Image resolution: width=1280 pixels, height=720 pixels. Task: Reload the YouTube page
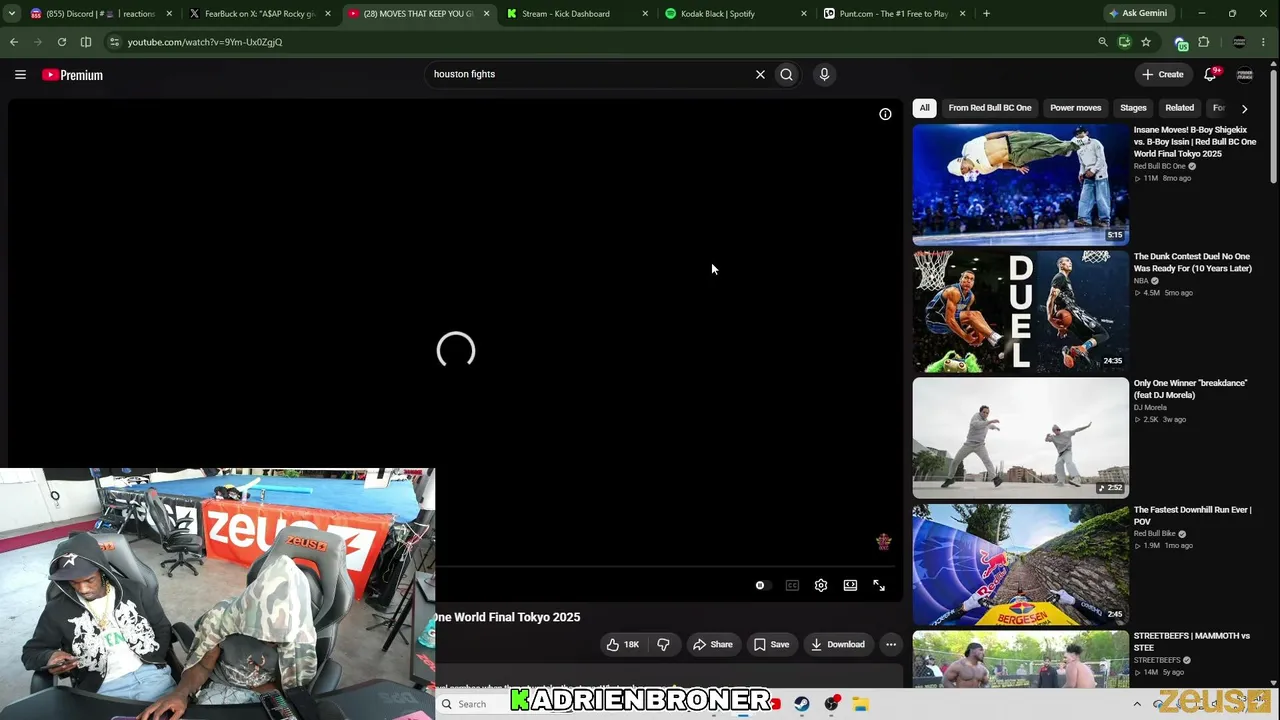tap(62, 42)
